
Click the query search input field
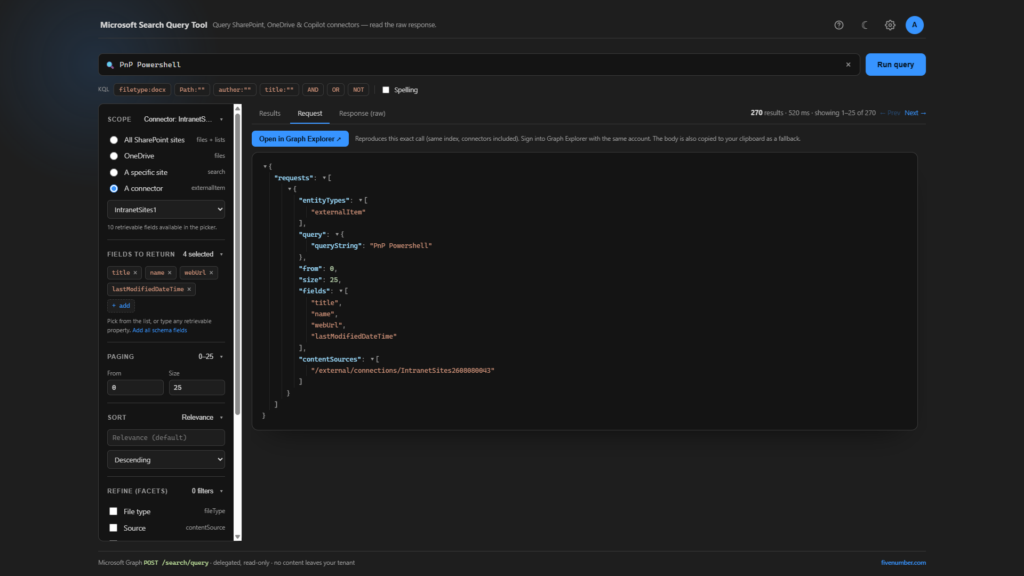pos(479,65)
